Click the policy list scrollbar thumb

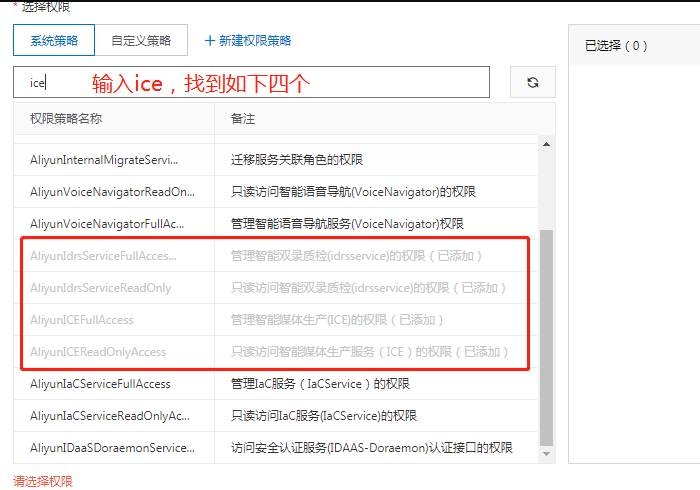[546, 338]
